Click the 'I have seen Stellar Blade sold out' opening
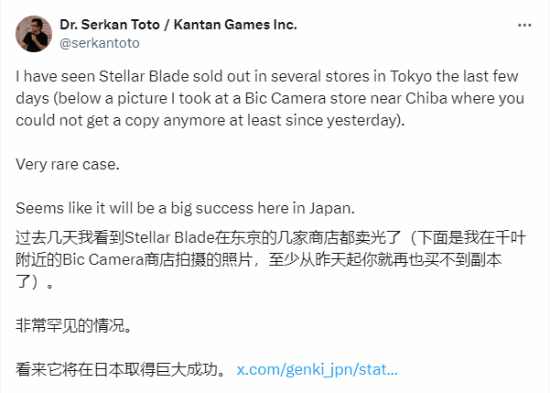The width and height of the screenshot is (550, 393). [x=132, y=76]
